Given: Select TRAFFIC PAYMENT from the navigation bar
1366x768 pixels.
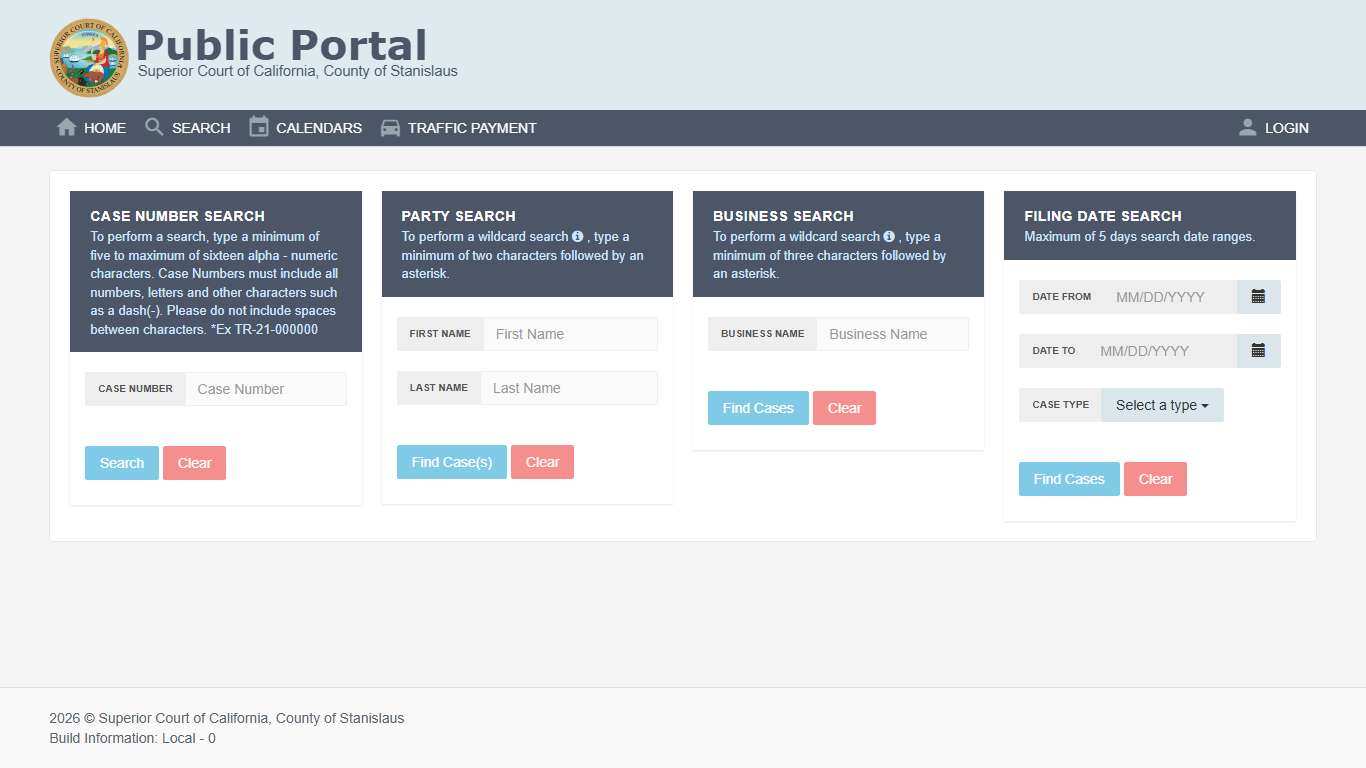Looking at the screenshot, I should [x=472, y=127].
